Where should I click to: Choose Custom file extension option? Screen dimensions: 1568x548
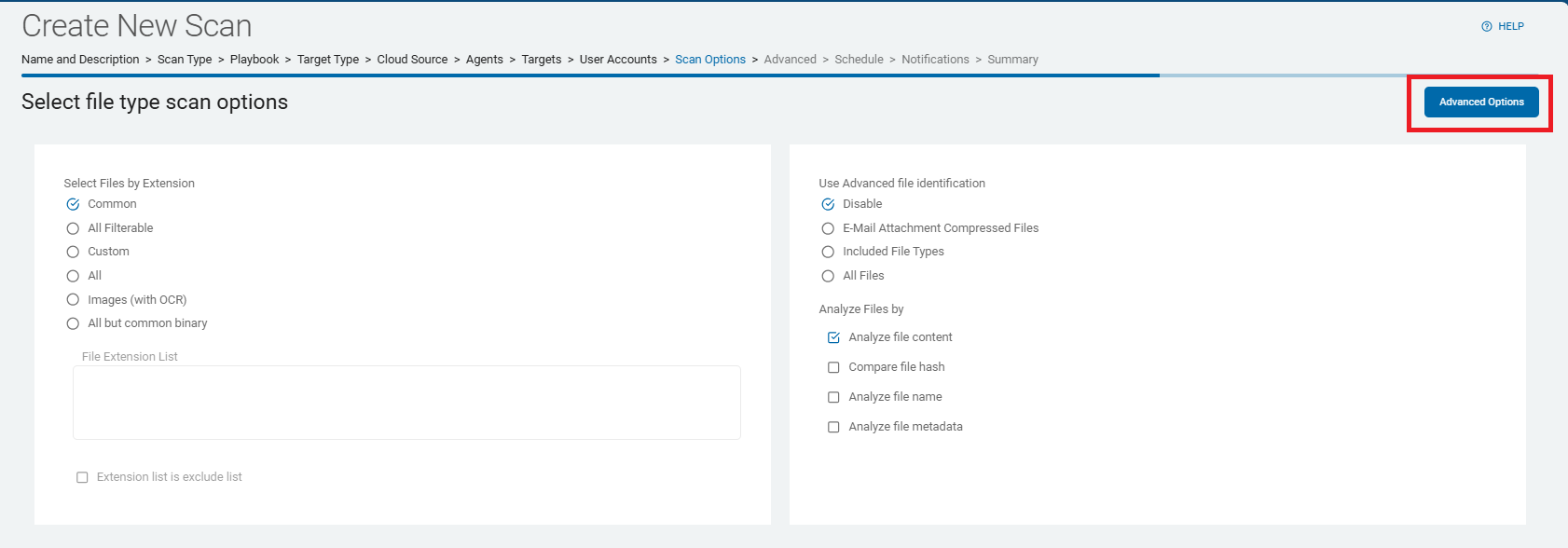pos(73,252)
